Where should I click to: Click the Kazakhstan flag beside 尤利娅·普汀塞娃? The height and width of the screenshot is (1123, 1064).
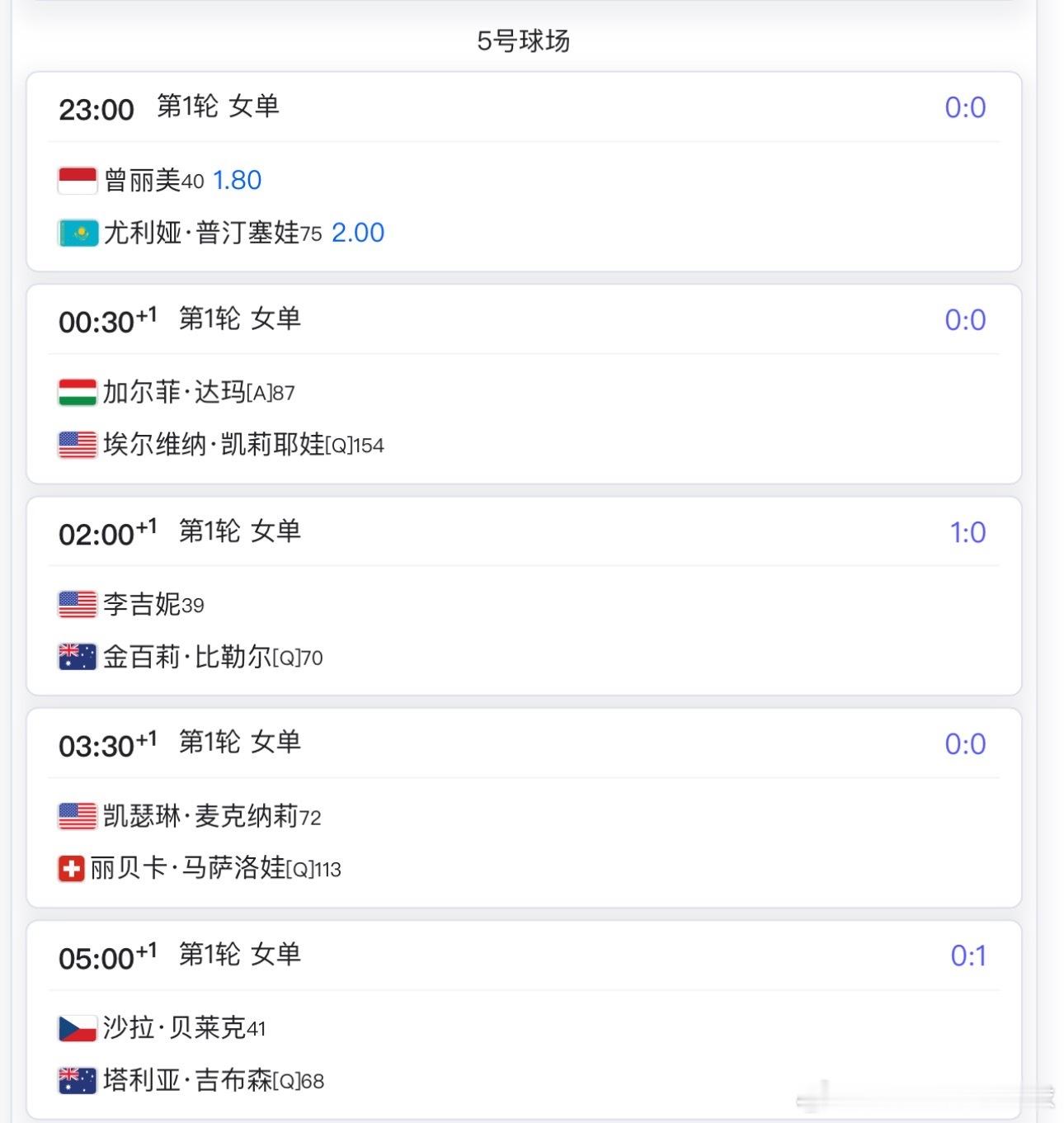[x=78, y=233]
